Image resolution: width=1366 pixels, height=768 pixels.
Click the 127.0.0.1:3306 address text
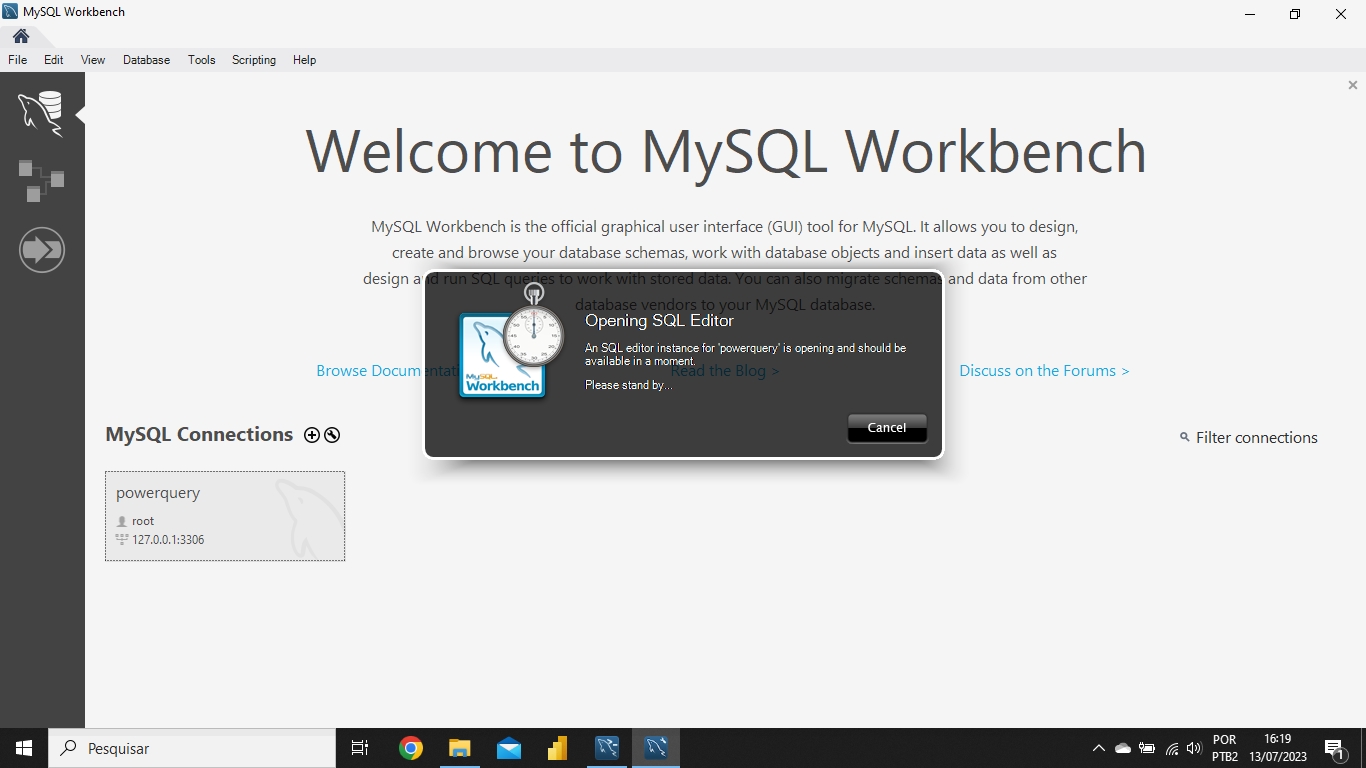(x=168, y=540)
